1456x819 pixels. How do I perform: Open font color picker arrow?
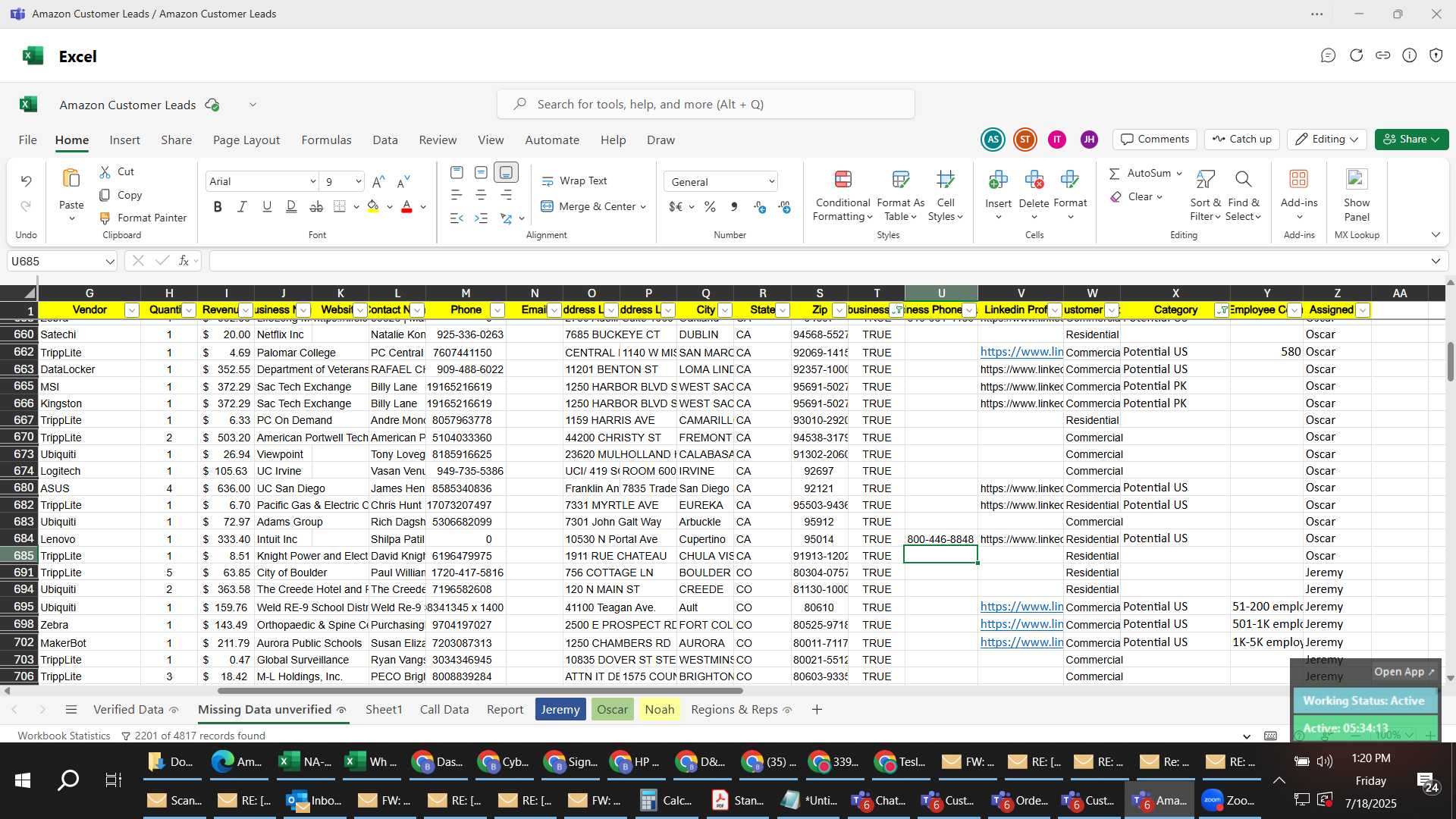pos(423,207)
